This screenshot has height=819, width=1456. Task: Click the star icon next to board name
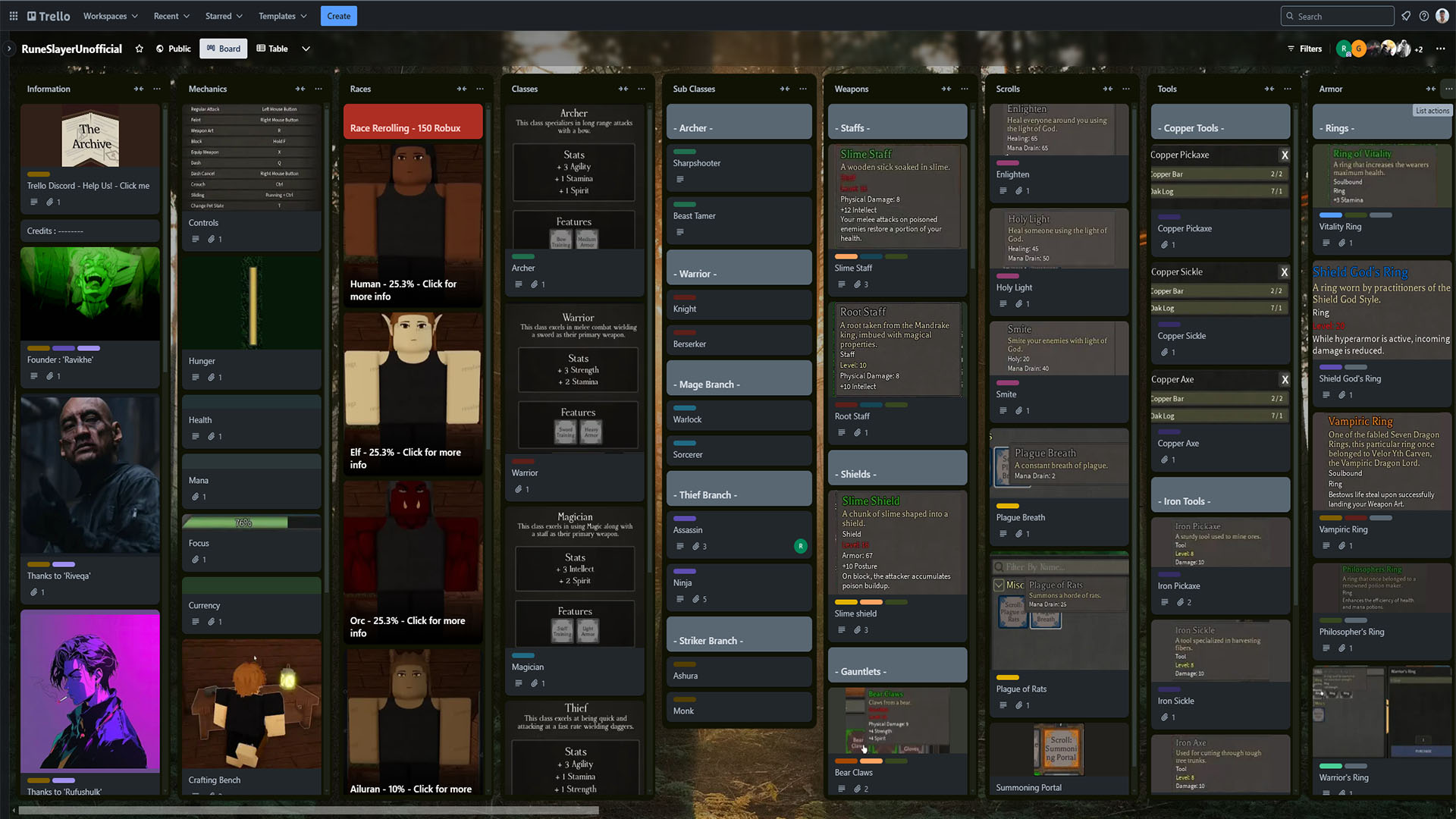(x=140, y=48)
